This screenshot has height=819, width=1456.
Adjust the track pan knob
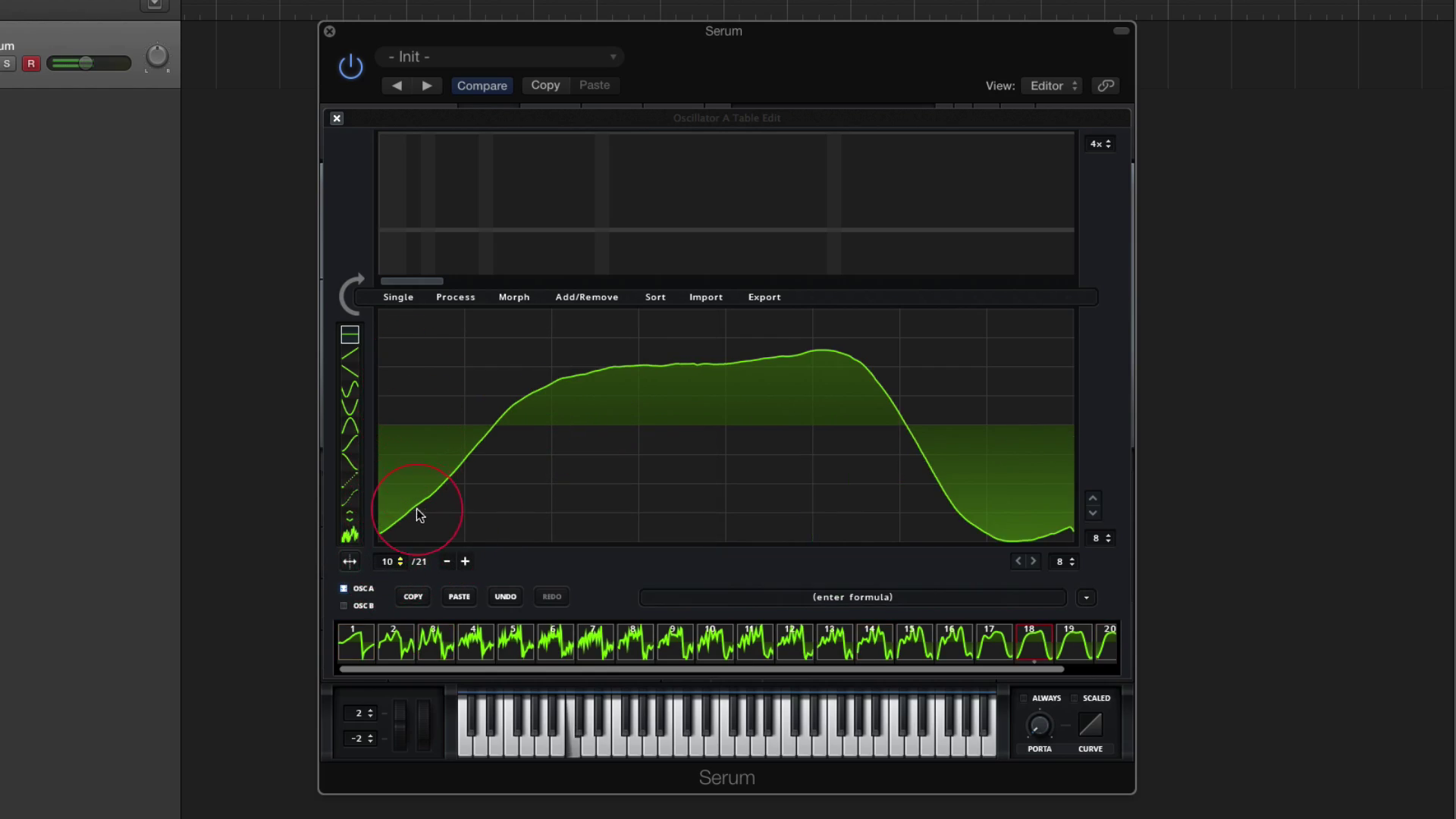pyautogui.click(x=157, y=57)
